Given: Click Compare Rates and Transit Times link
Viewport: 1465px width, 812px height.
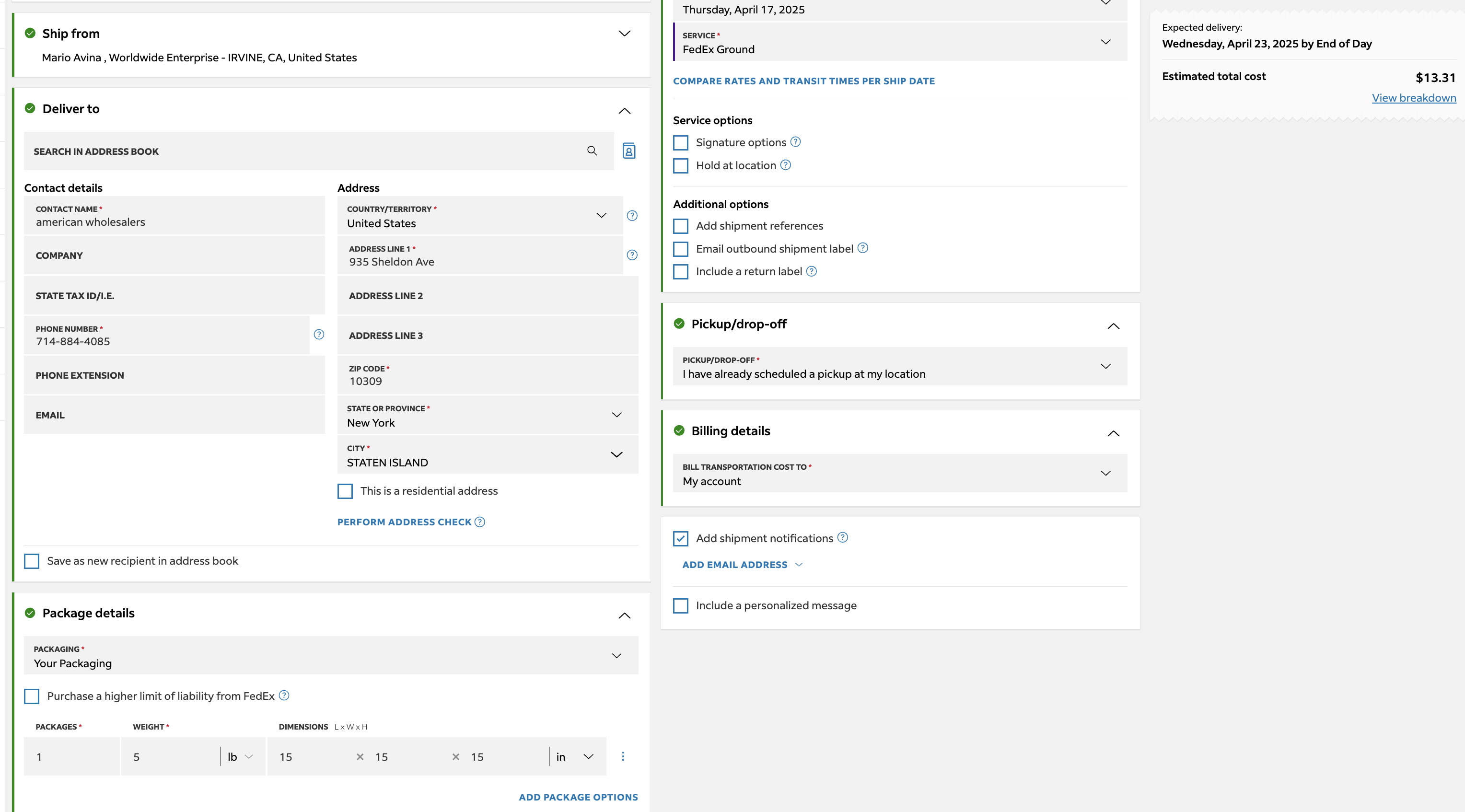Looking at the screenshot, I should click(803, 81).
